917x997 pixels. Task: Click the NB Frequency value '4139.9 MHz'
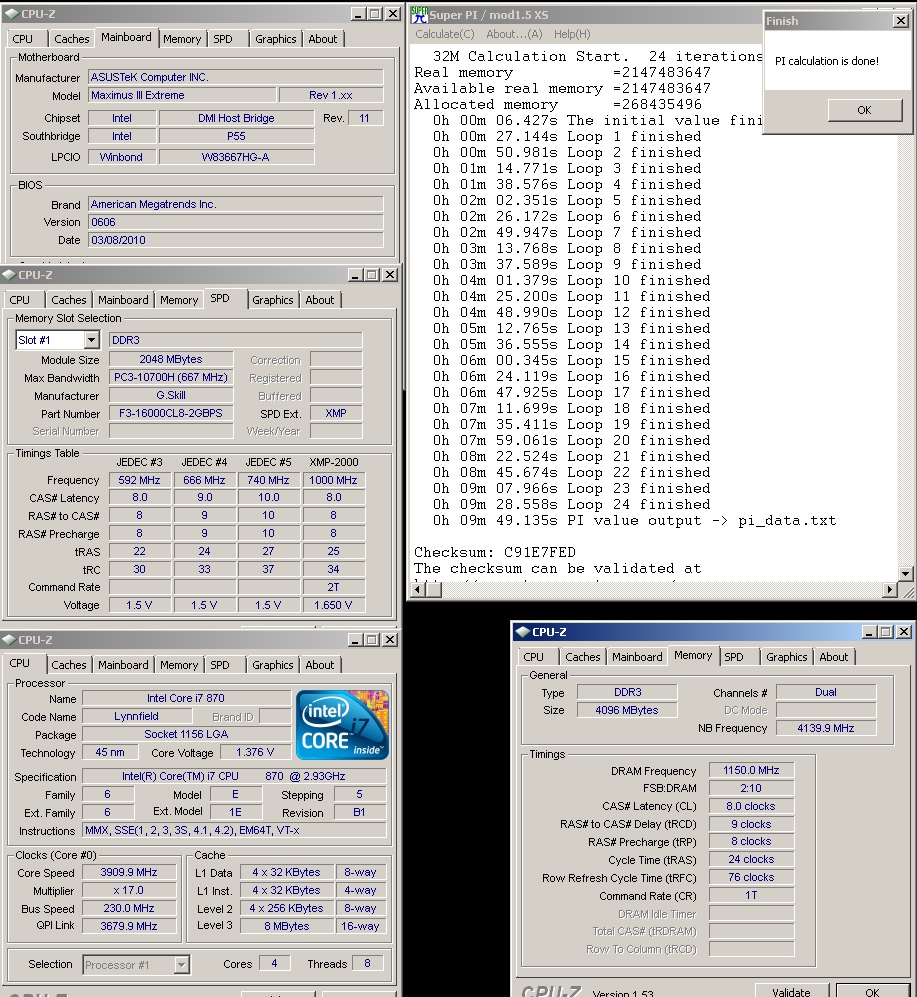[825, 728]
